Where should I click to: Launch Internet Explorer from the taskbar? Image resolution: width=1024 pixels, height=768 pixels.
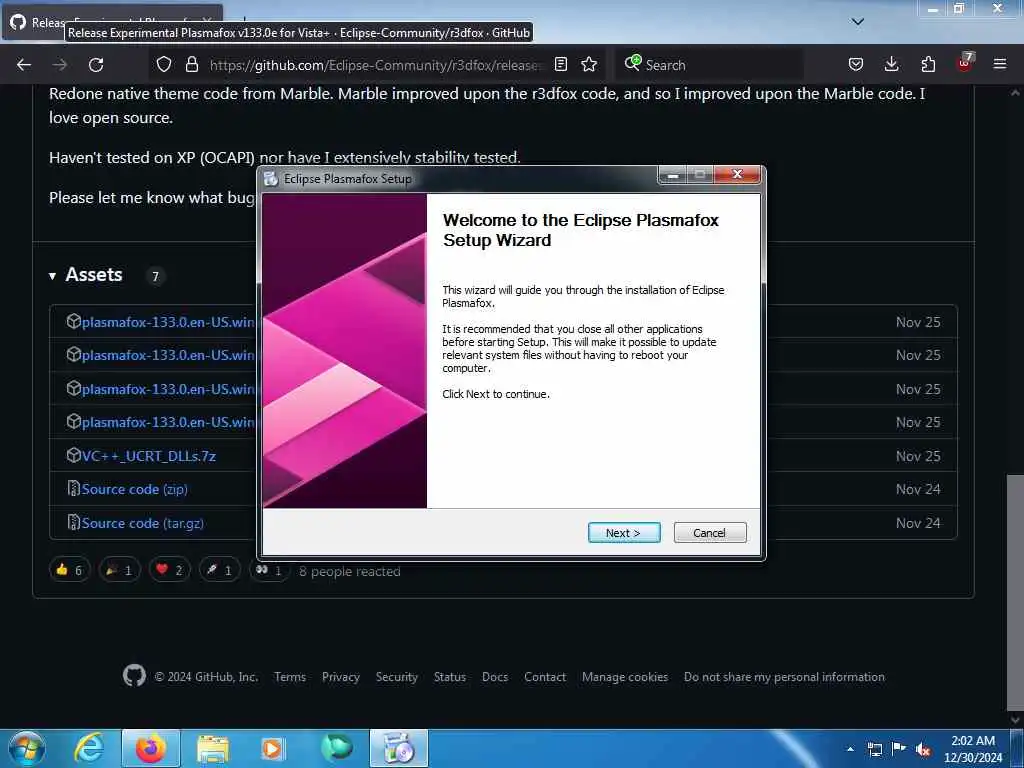pyautogui.click(x=89, y=748)
